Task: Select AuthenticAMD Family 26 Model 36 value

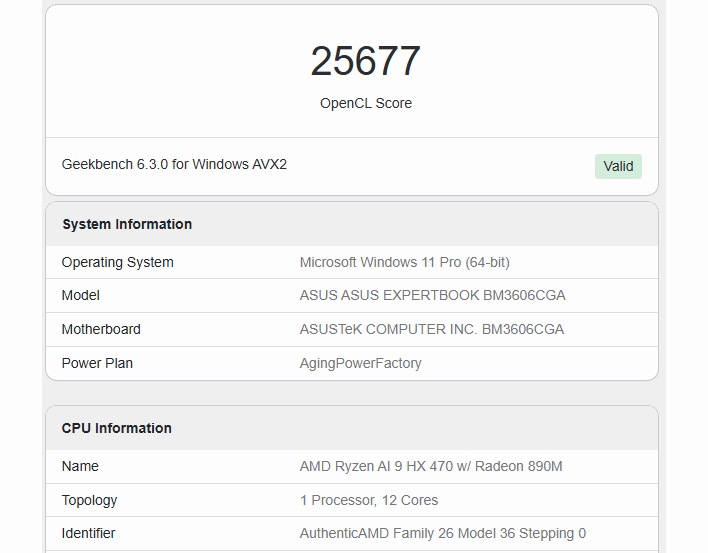Action: click(x=443, y=533)
